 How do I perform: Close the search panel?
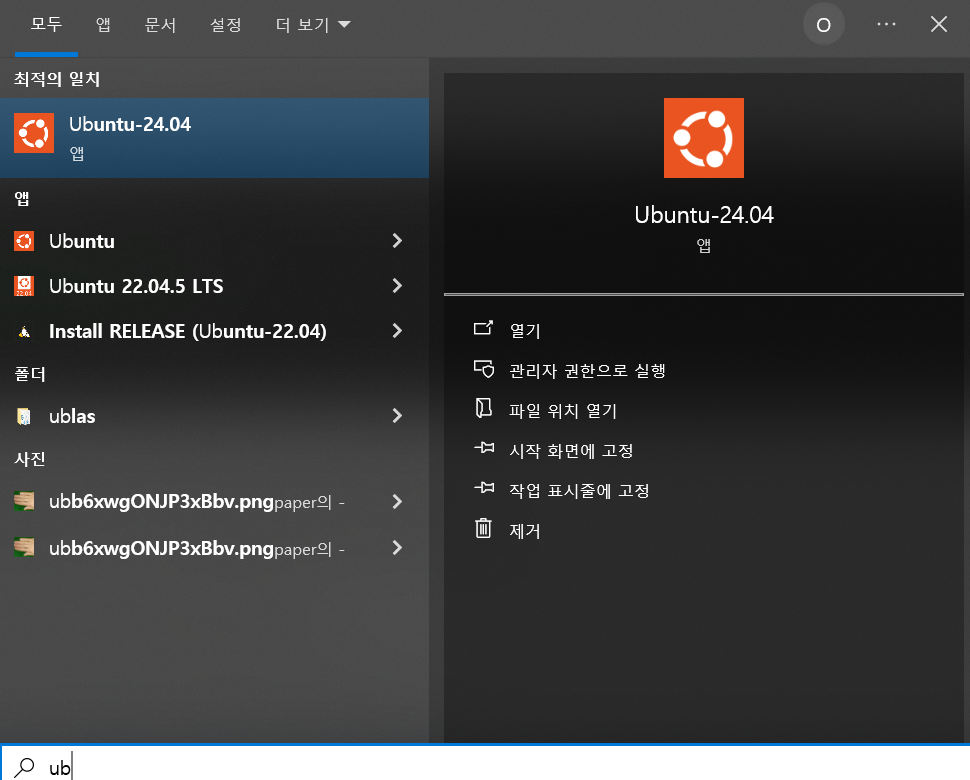pyautogui.click(x=938, y=25)
